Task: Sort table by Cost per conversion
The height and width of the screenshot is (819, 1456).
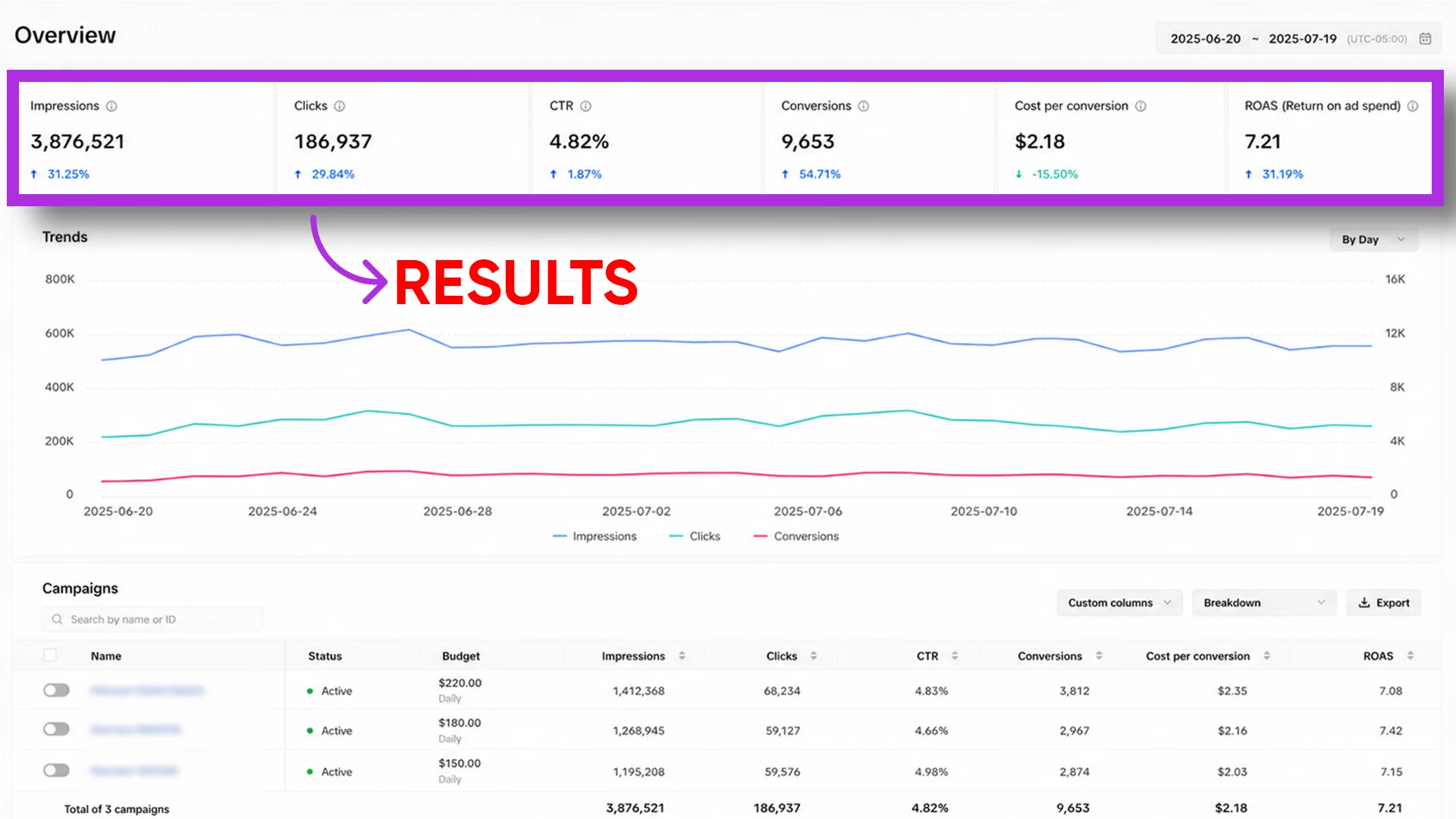Action: pyautogui.click(x=1266, y=656)
